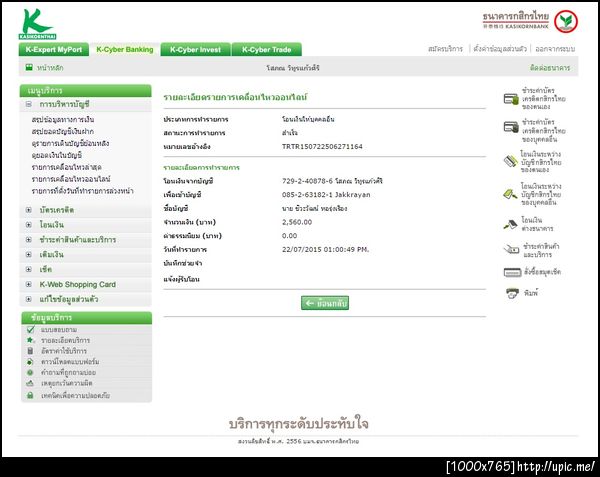The height and width of the screenshot is (477, 600).
Task: Click the fee value 0.00
Action: pos(290,236)
